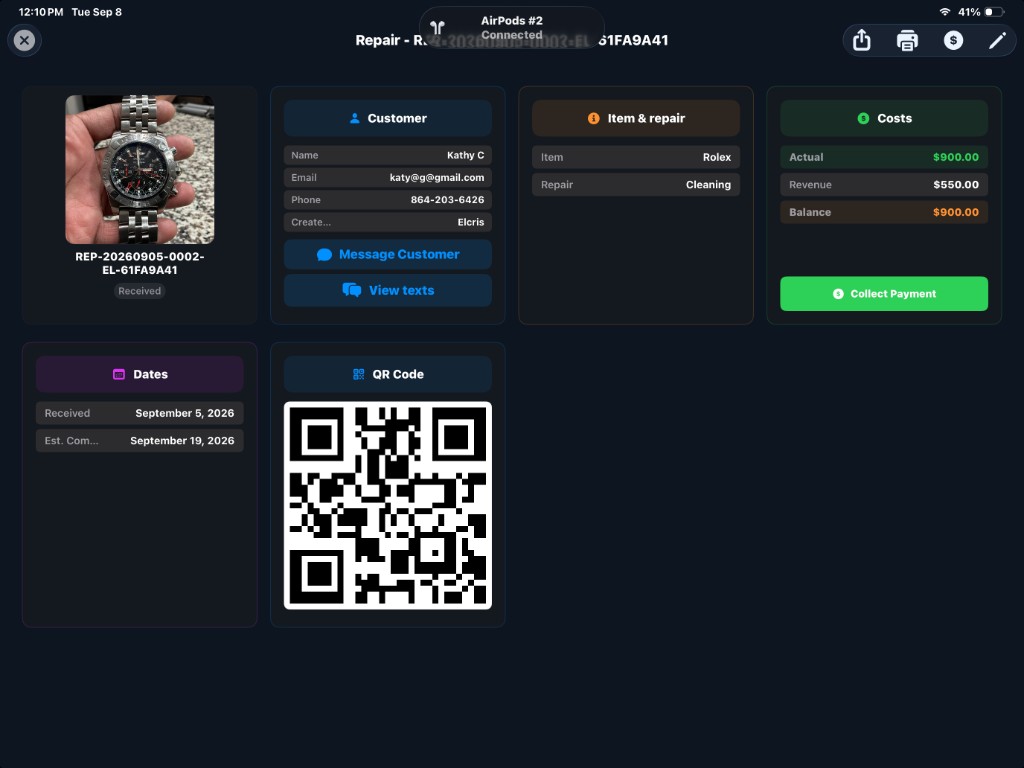This screenshot has width=1024, height=768.
Task: Click the QR icon in QR Code header
Action: pos(359,374)
